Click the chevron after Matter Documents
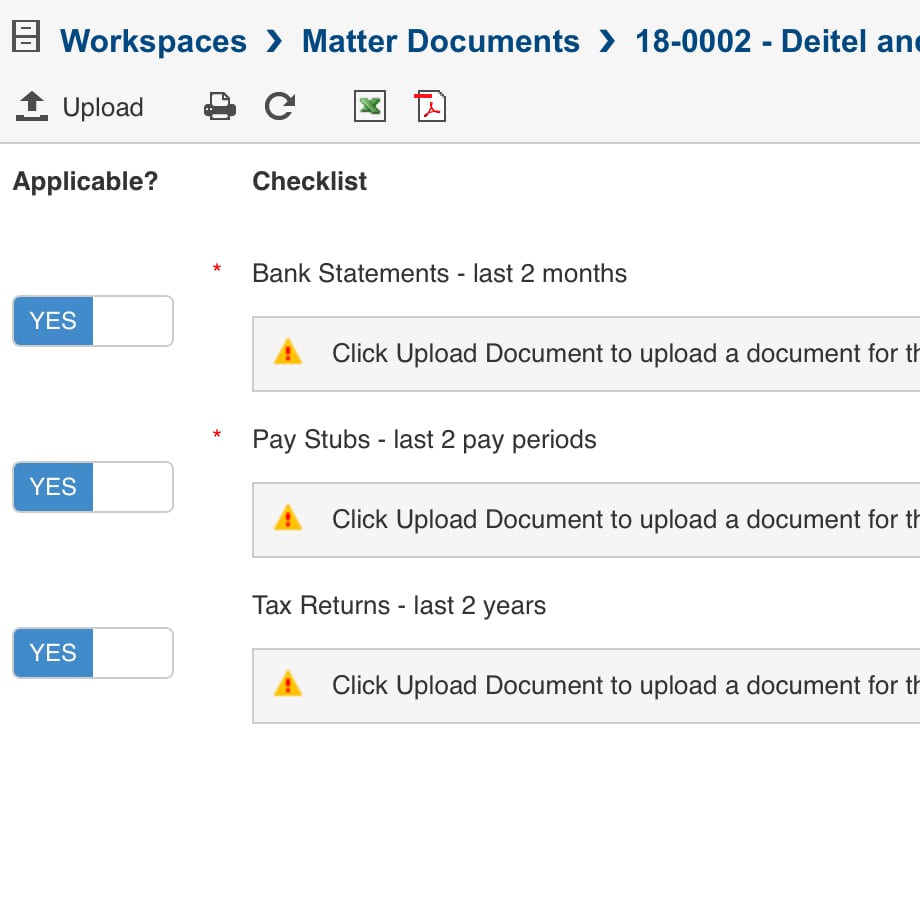 coord(607,41)
